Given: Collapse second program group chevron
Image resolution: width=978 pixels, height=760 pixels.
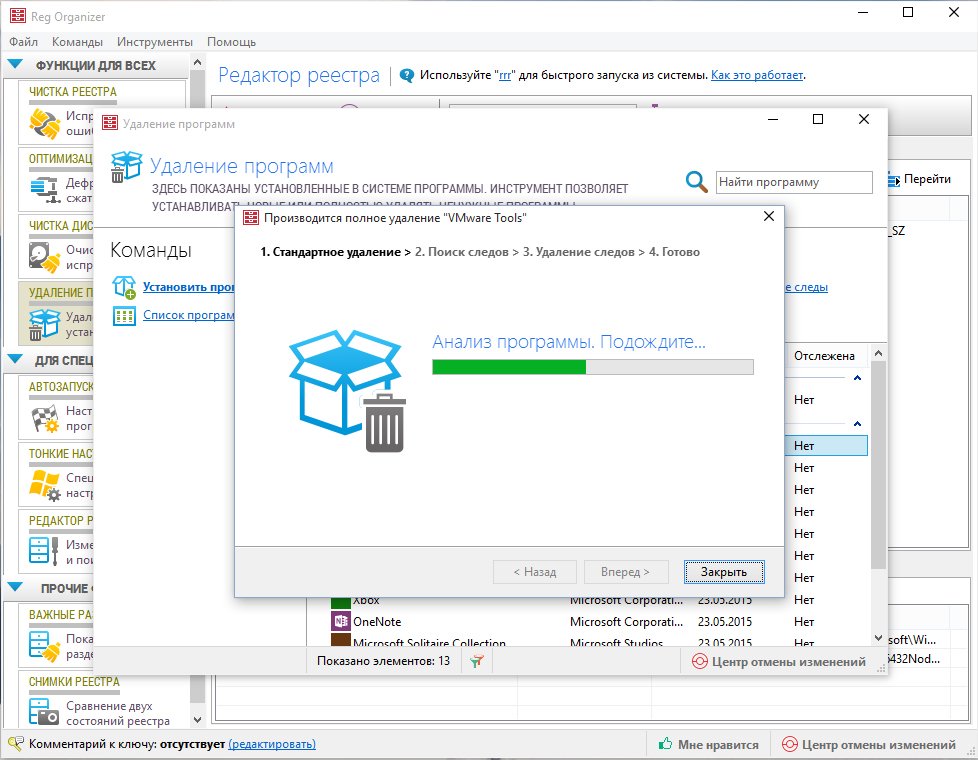Looking at the screenshot, I should (858, 424).
